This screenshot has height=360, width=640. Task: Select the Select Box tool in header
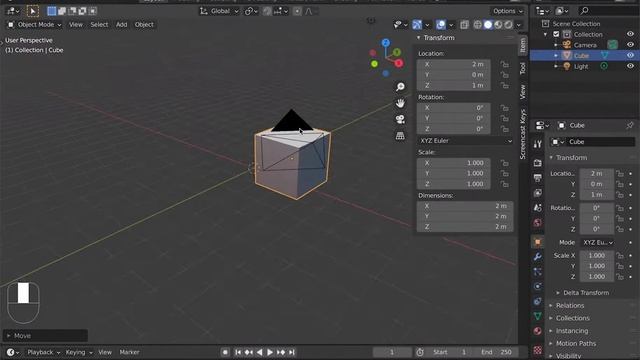33,11
